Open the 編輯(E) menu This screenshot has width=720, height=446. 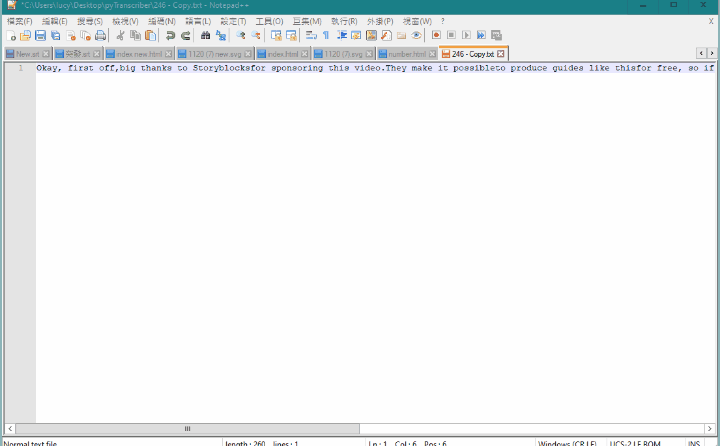(54, 21)
